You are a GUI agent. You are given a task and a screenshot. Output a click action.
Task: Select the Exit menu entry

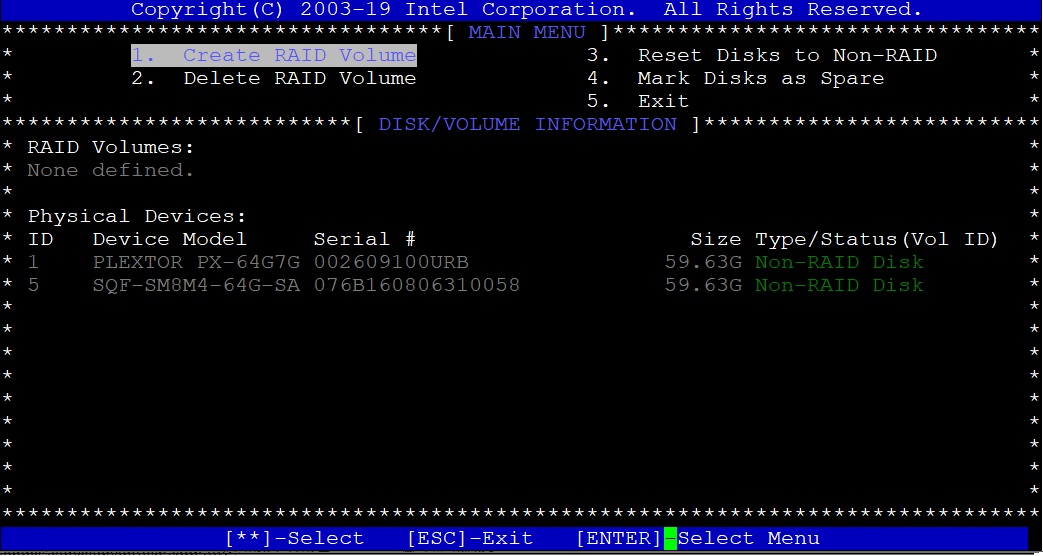(x=638, y=101)
